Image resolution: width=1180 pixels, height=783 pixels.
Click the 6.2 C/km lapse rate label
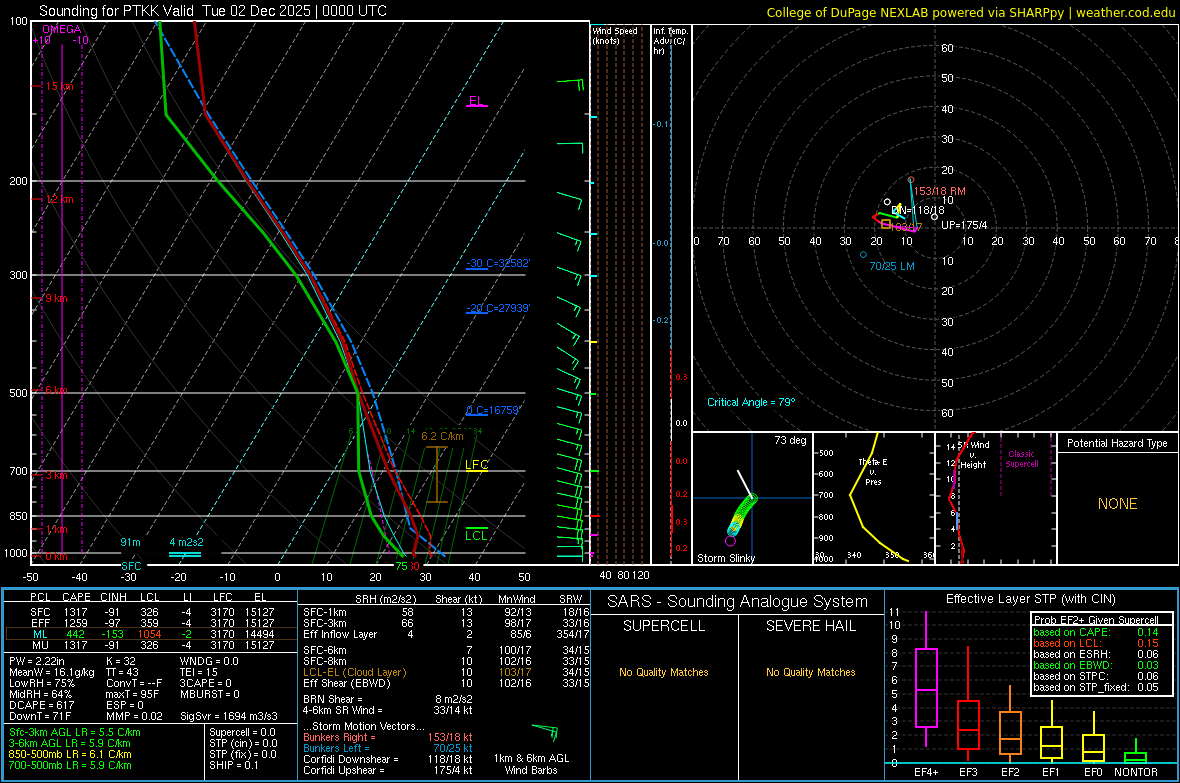[x=442, y=436]
